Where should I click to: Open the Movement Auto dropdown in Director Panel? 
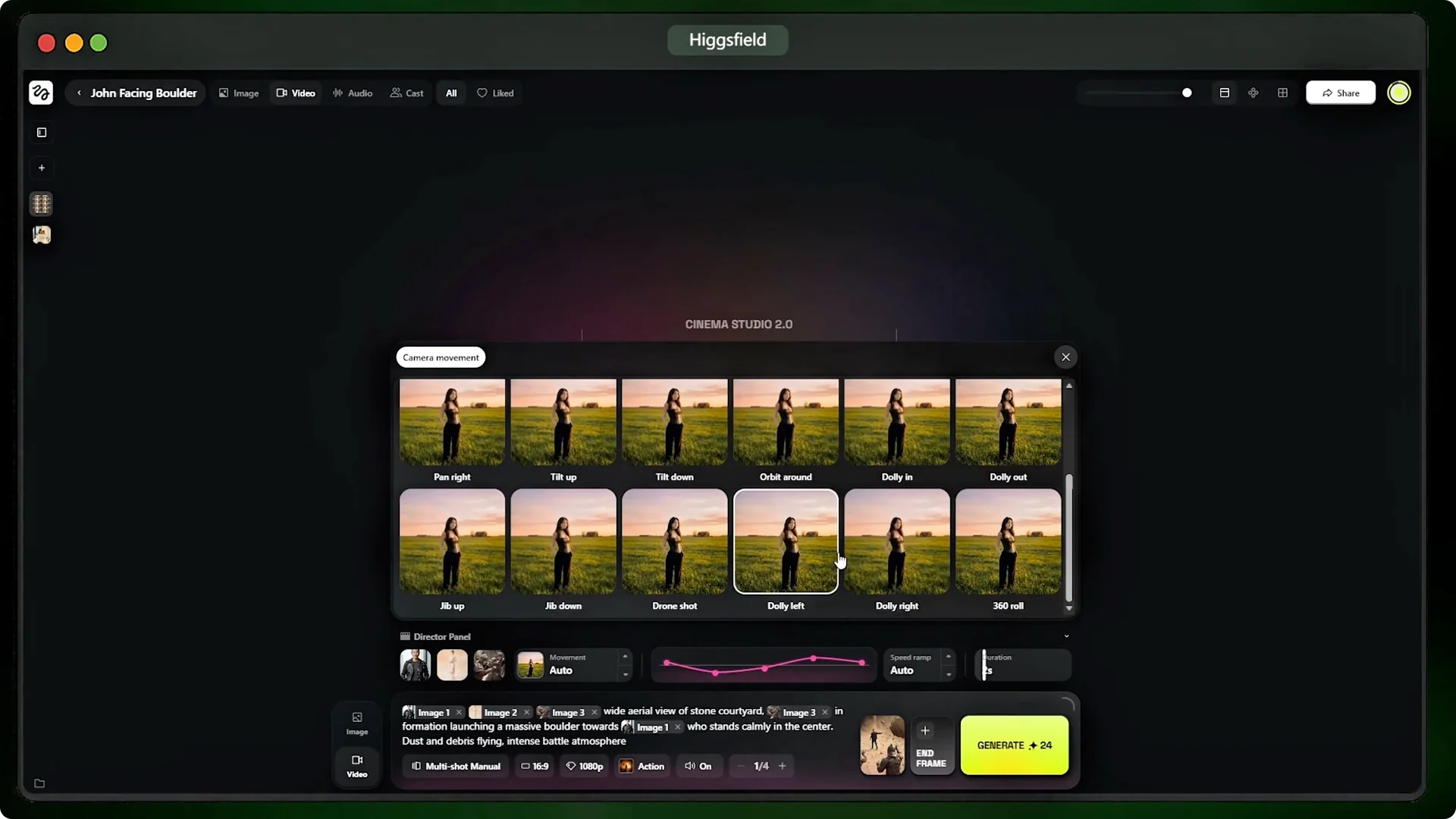click(x=574, y=665)
